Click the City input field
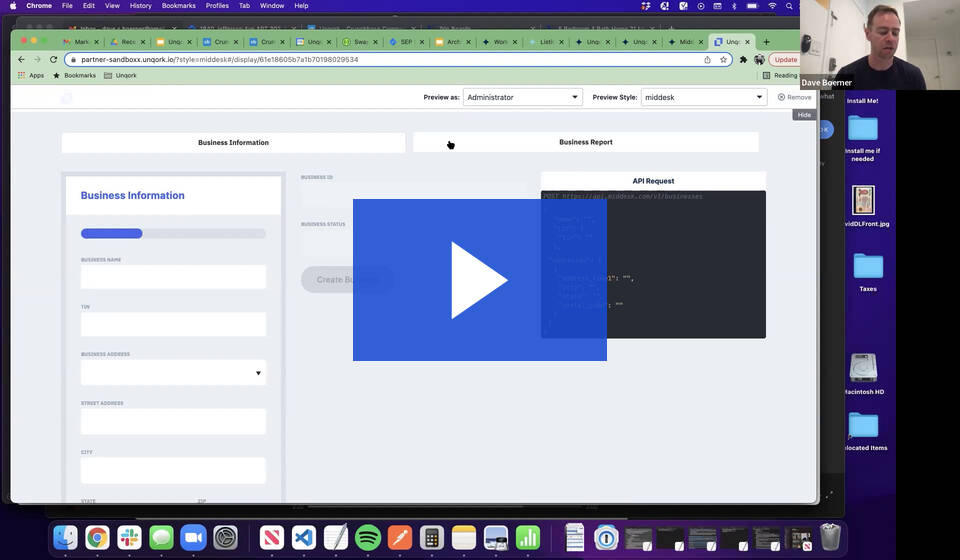 173,470
